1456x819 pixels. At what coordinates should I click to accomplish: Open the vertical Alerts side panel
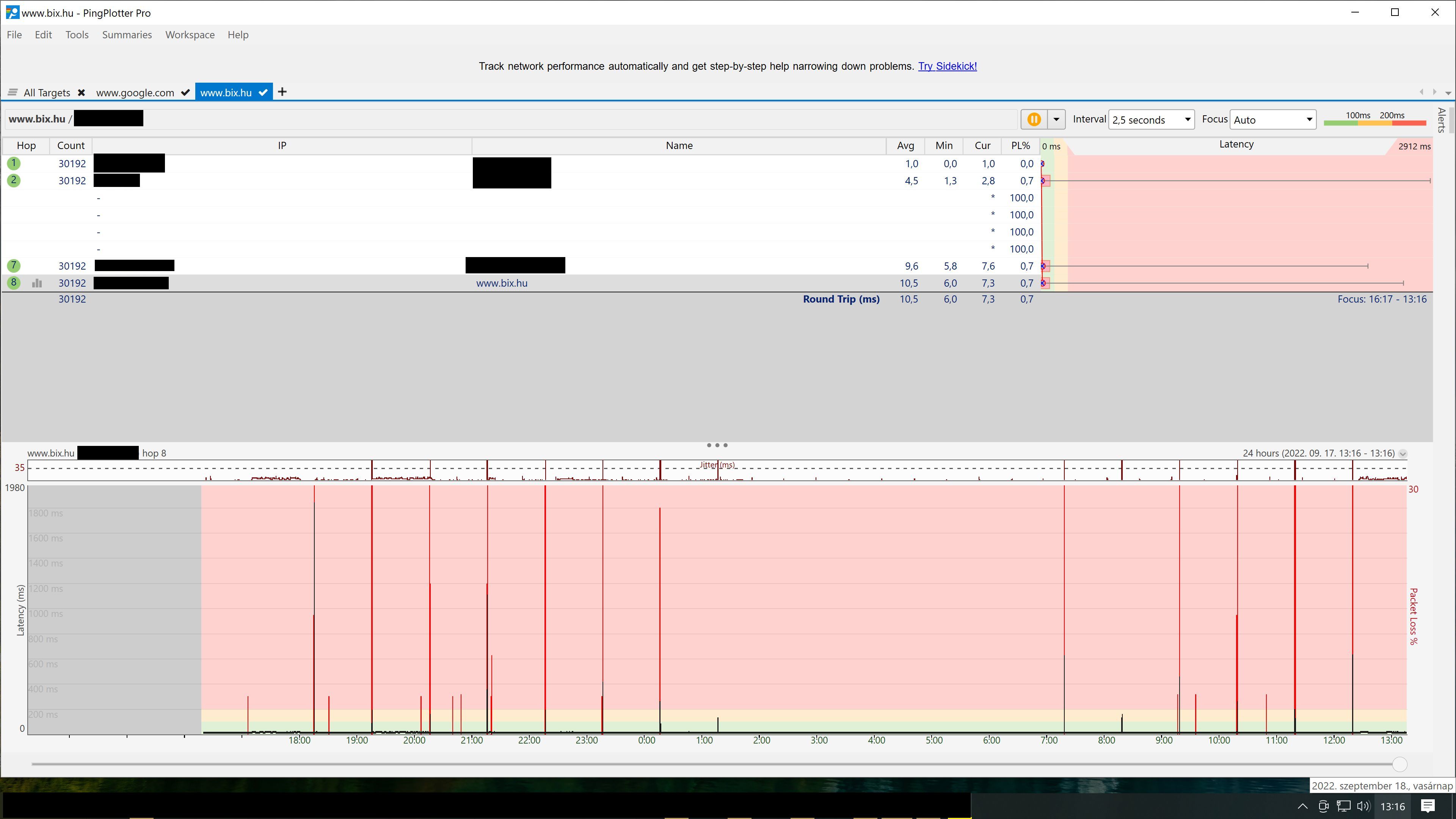tap(1442, 120)
